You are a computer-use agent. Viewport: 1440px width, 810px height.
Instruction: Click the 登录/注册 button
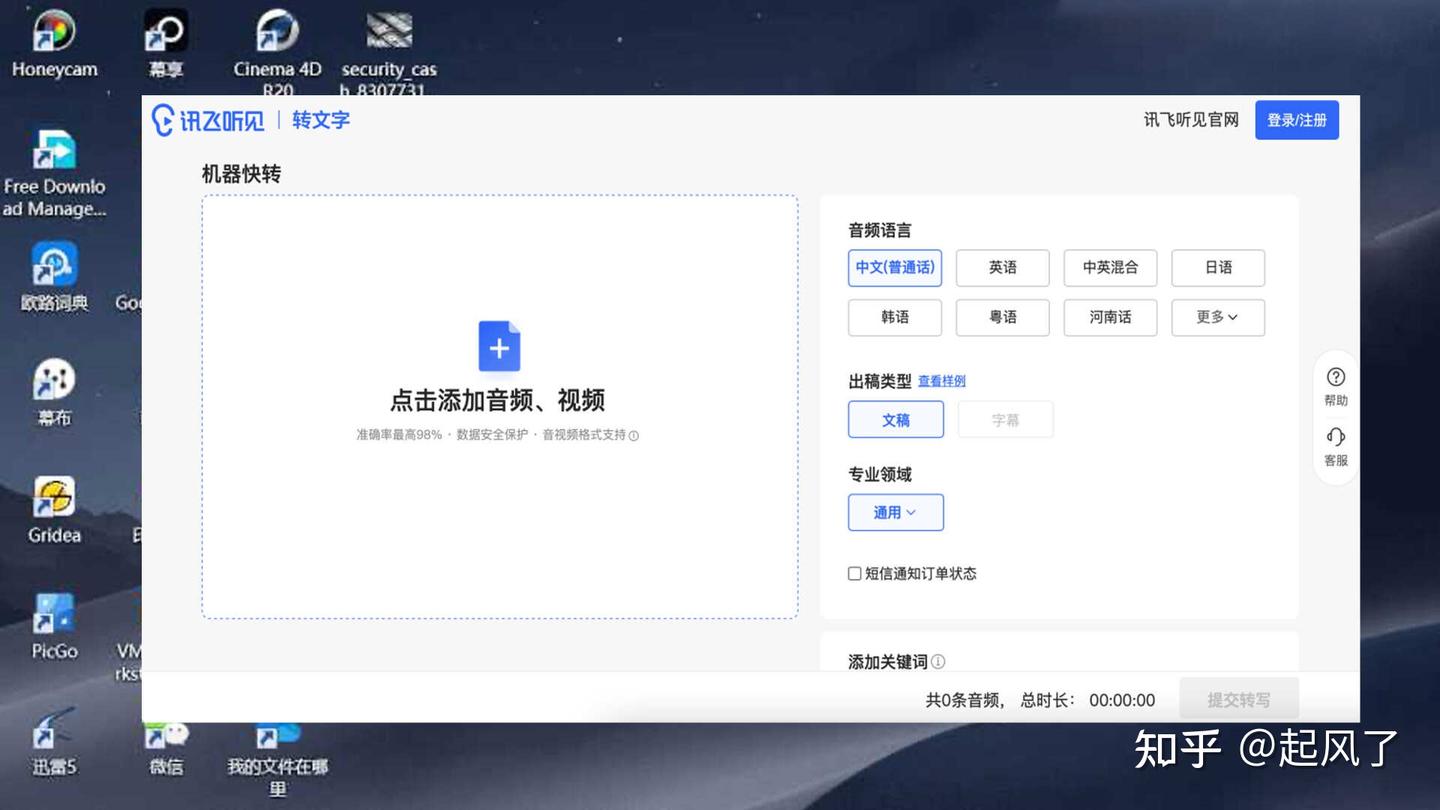pos(1297,120)
